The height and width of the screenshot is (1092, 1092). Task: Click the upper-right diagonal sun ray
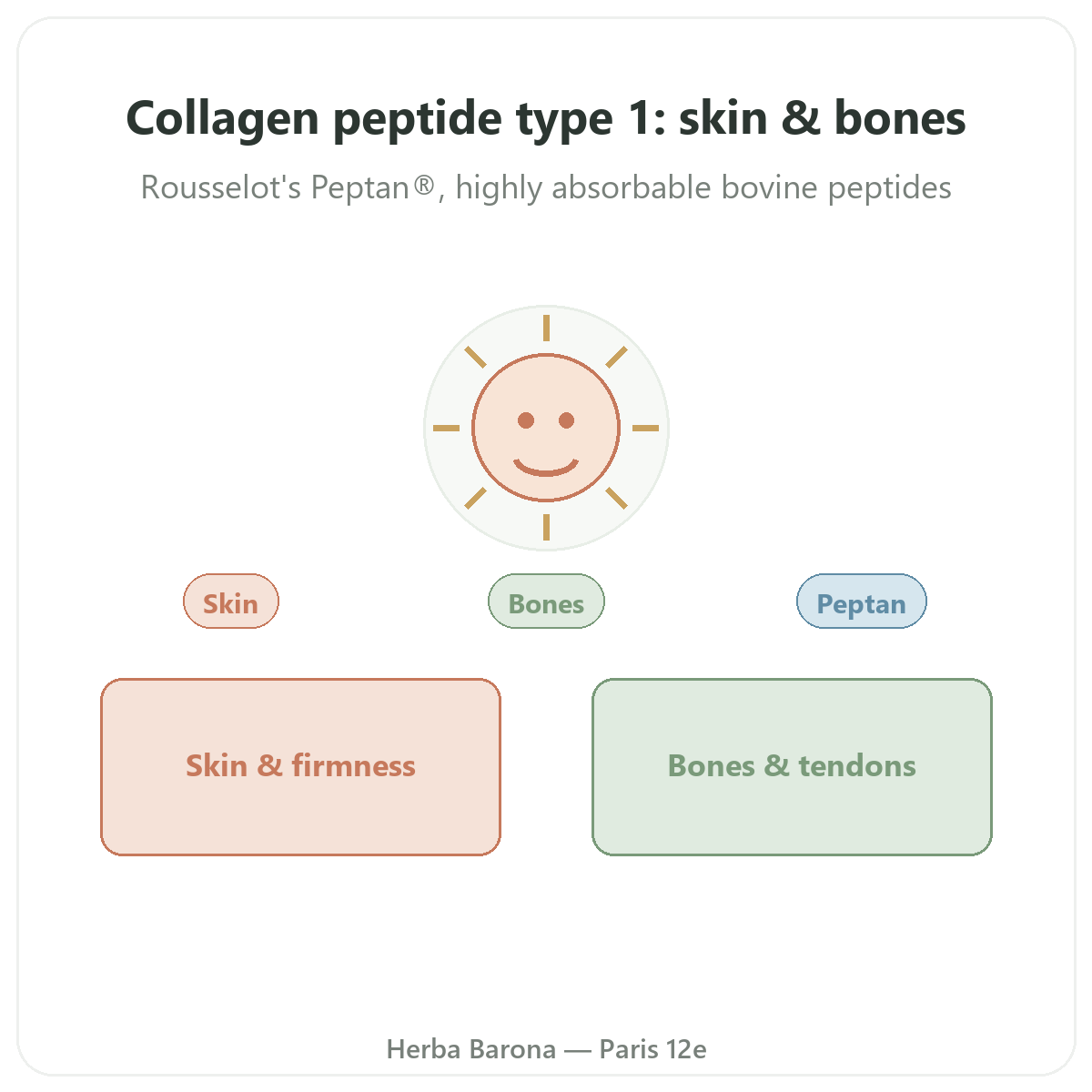click(617, 357)
